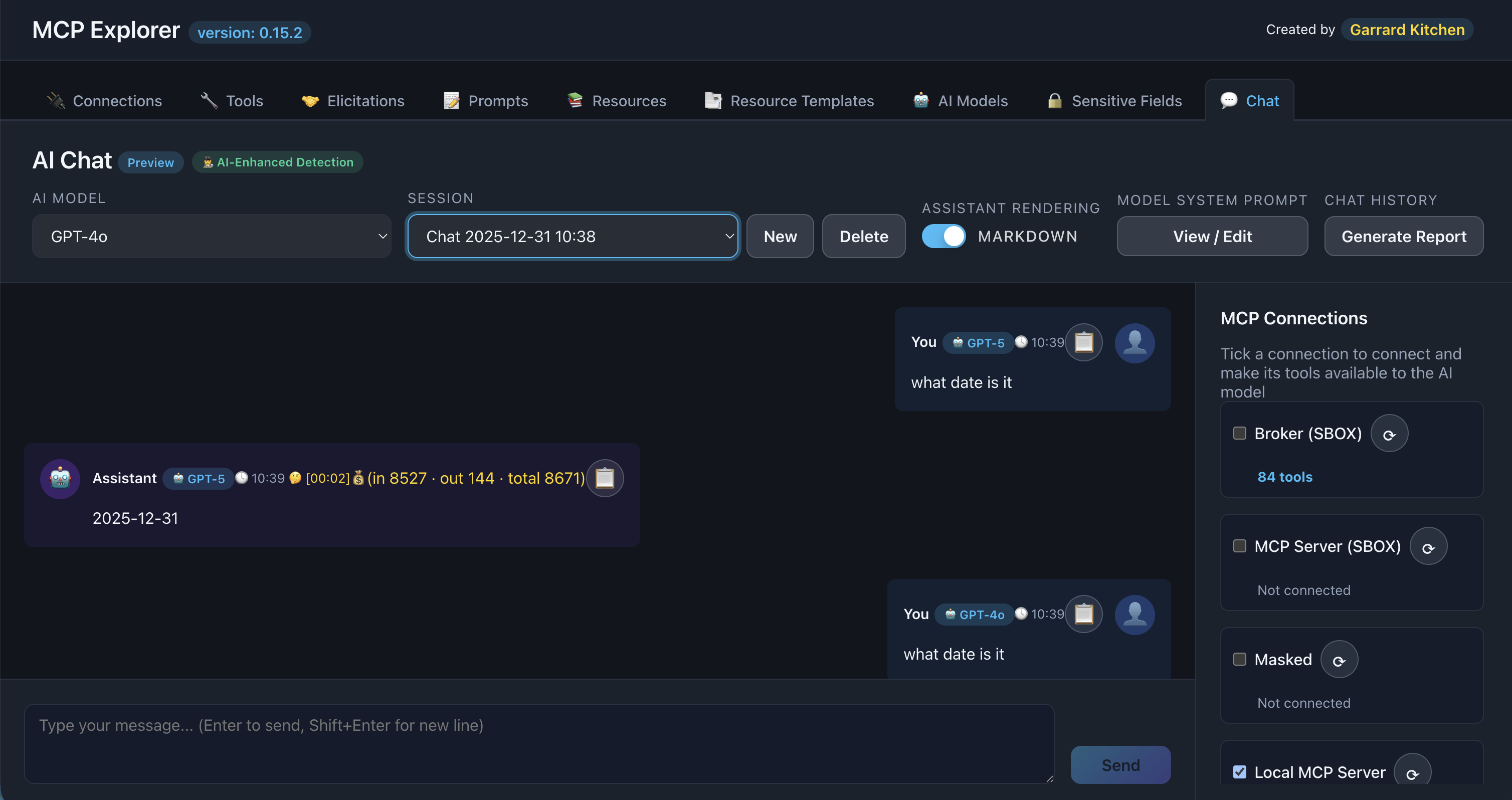Refresh the MCP Server (SBOX) connection
The width and height of the screenshot is (1512, 800).
coord(1428,547)
